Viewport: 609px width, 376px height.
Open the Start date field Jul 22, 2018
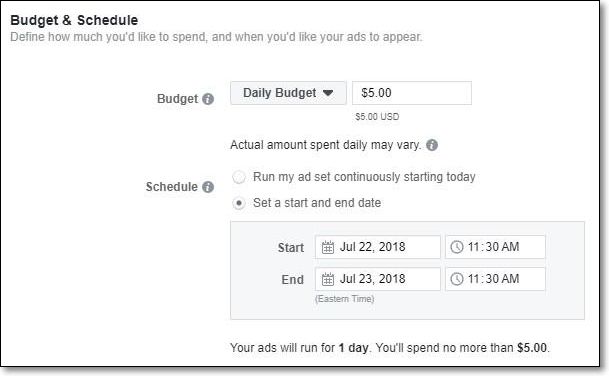378,247
